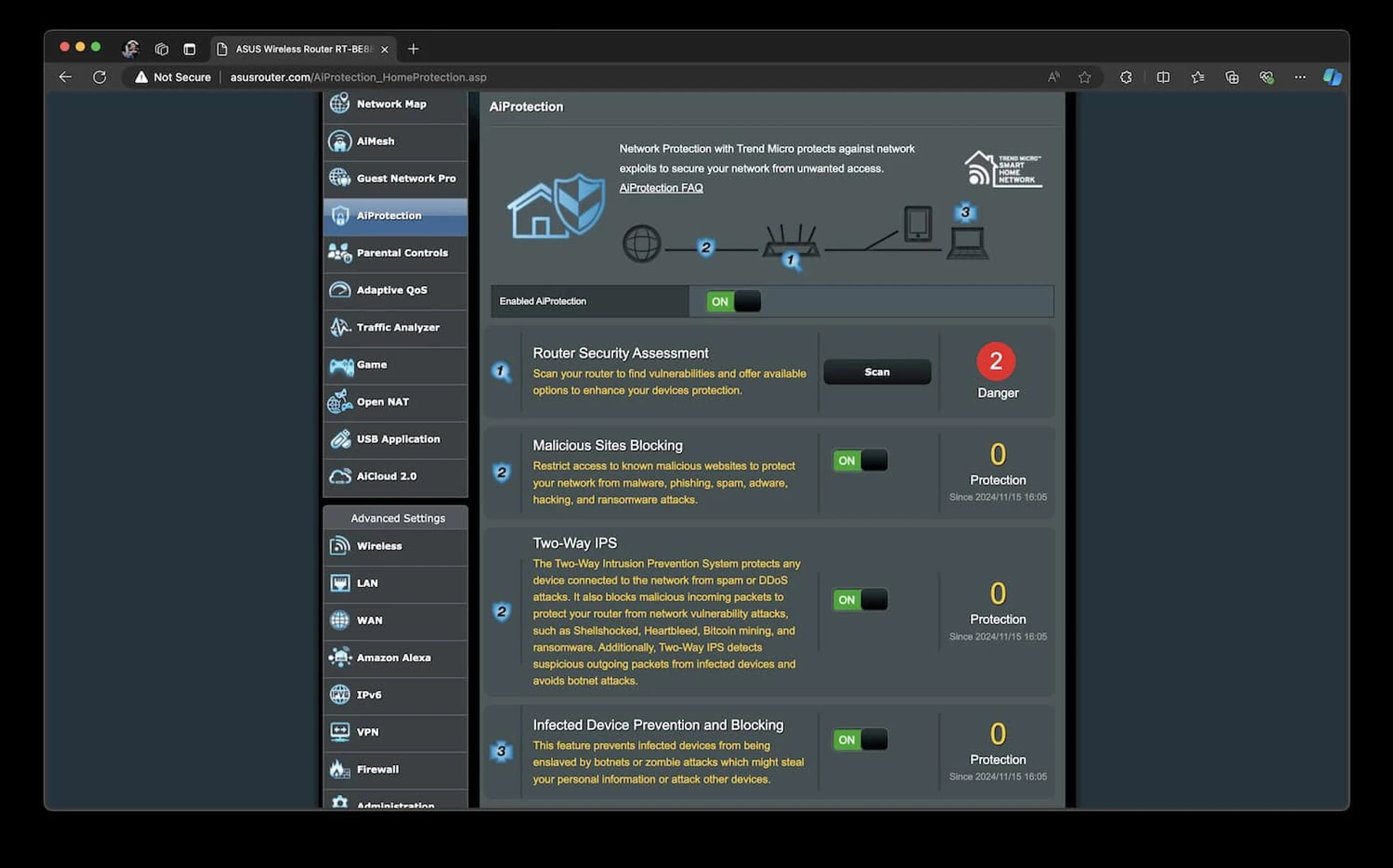The image size is (1393, 868).
Task: Open the Network Map menu
Action: click(395, 104)
